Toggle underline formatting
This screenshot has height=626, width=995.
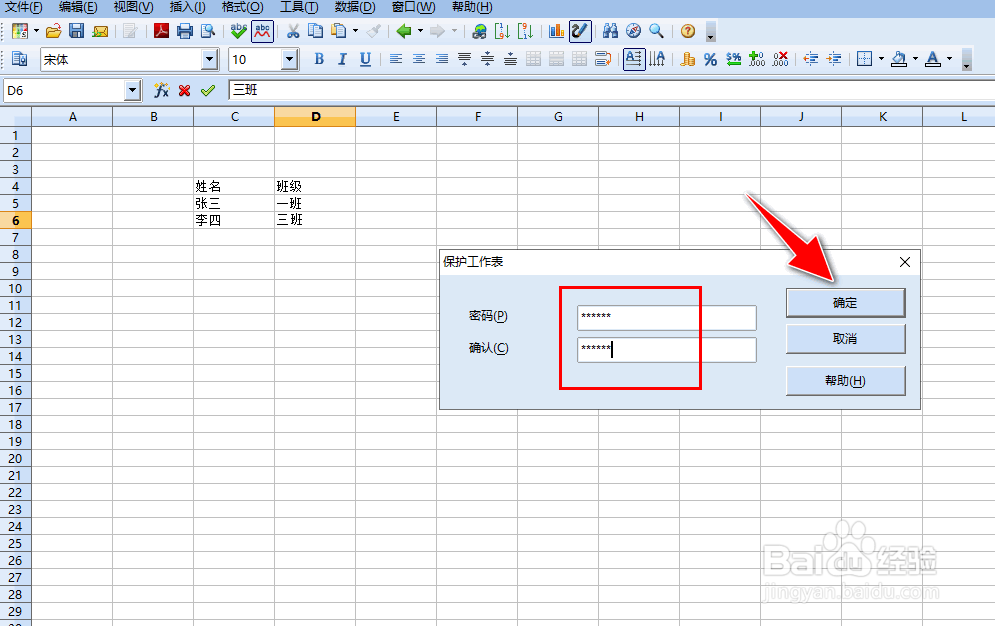(363, 60)
